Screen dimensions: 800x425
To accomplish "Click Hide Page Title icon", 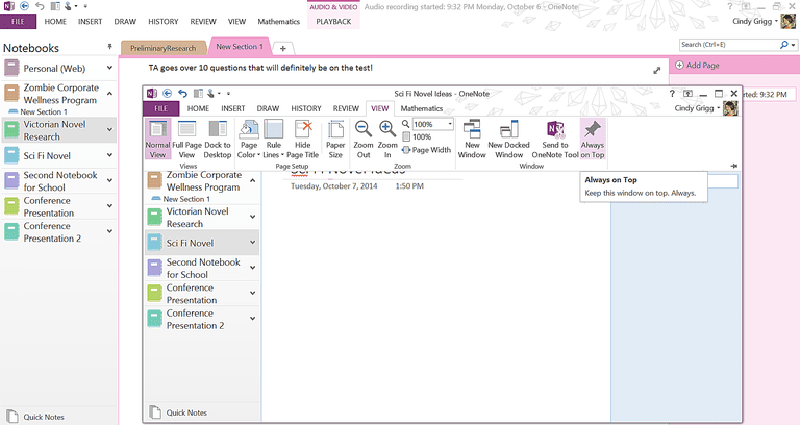I will 303,139.
